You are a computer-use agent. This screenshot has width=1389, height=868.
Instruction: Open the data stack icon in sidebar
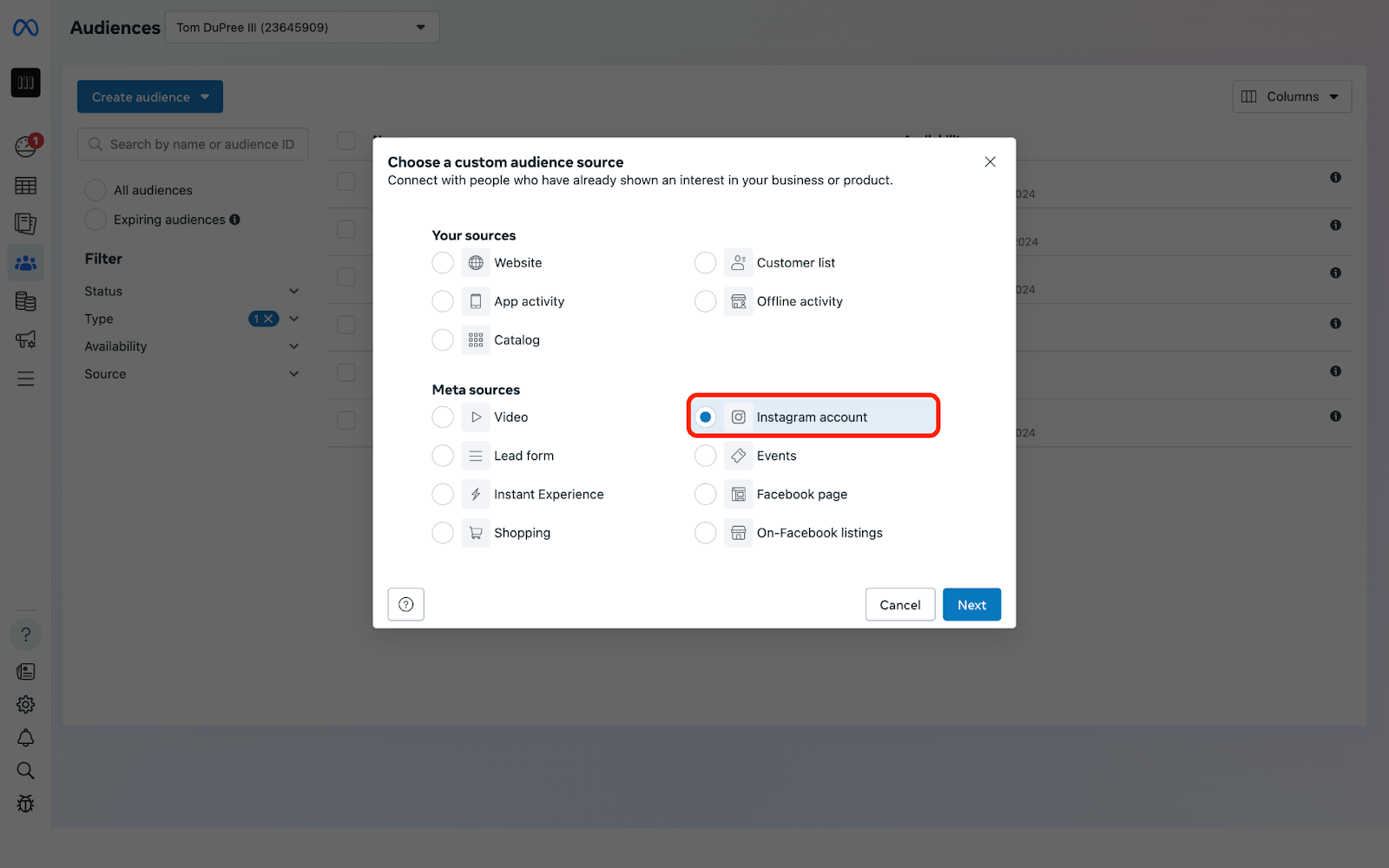click(x=25, y=301)
